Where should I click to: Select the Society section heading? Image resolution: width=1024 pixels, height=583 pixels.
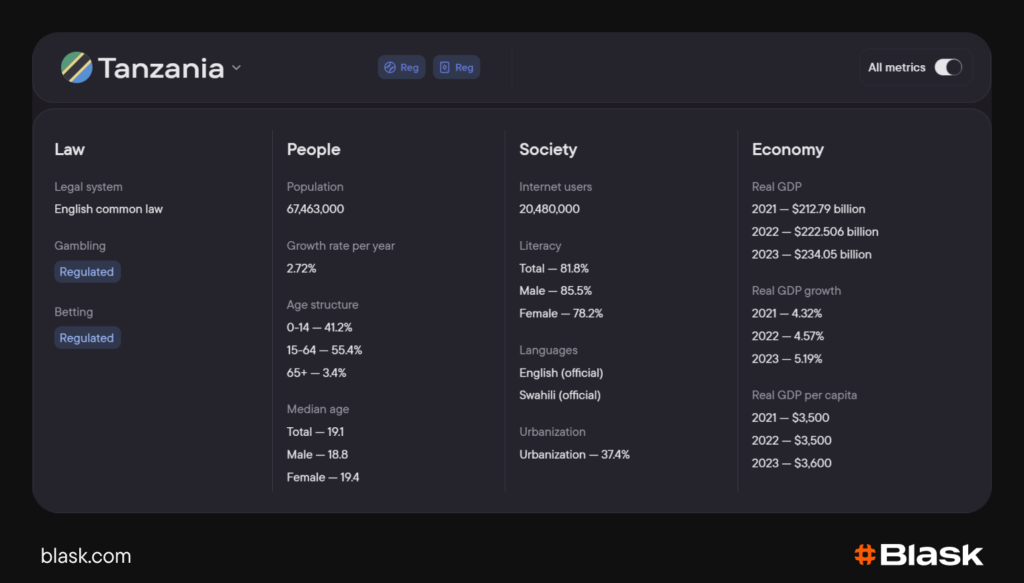point(548,150)
